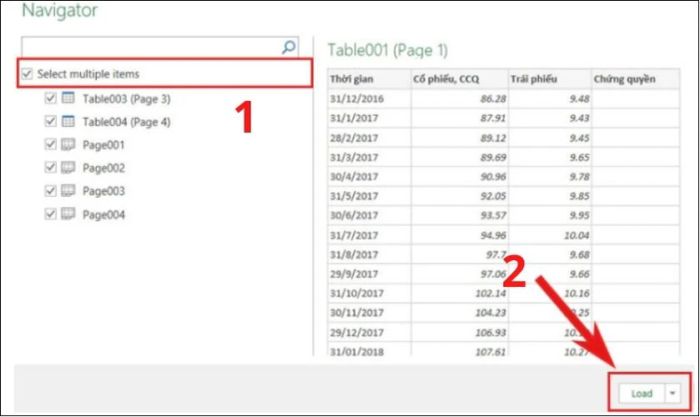Click the Load button

click(642, 393)
